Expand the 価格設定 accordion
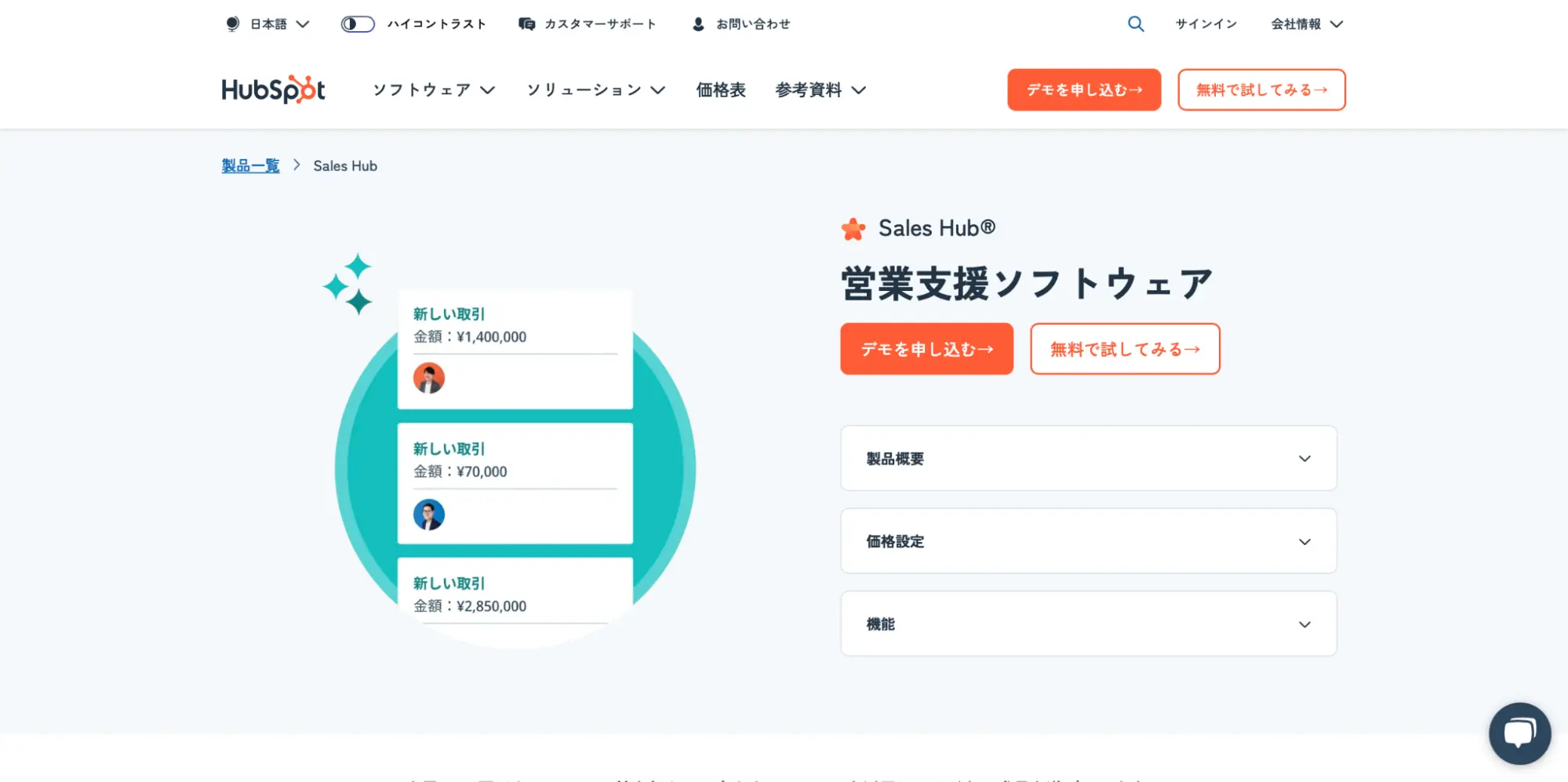This screenshot has width=1568, height=782. coord(1089,541)
